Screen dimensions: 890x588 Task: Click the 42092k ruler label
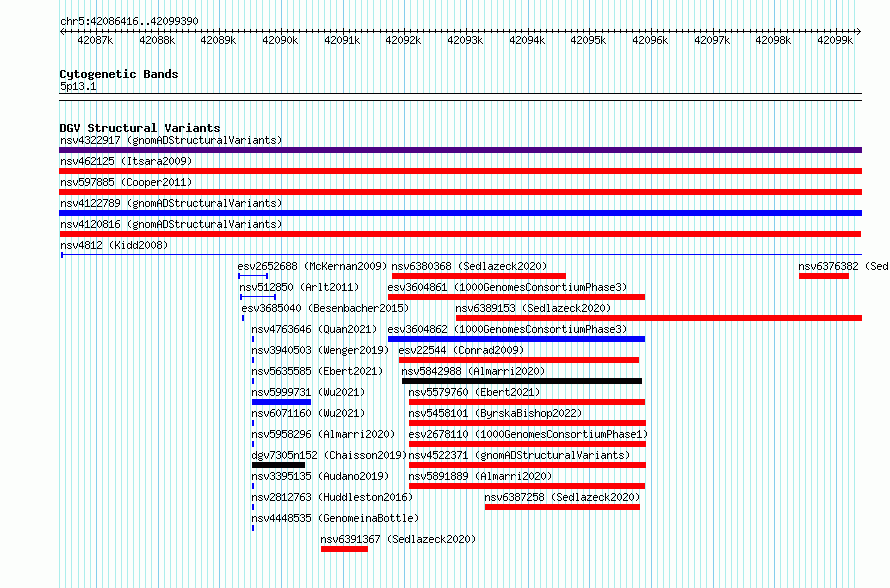click(x=403, y=40)
